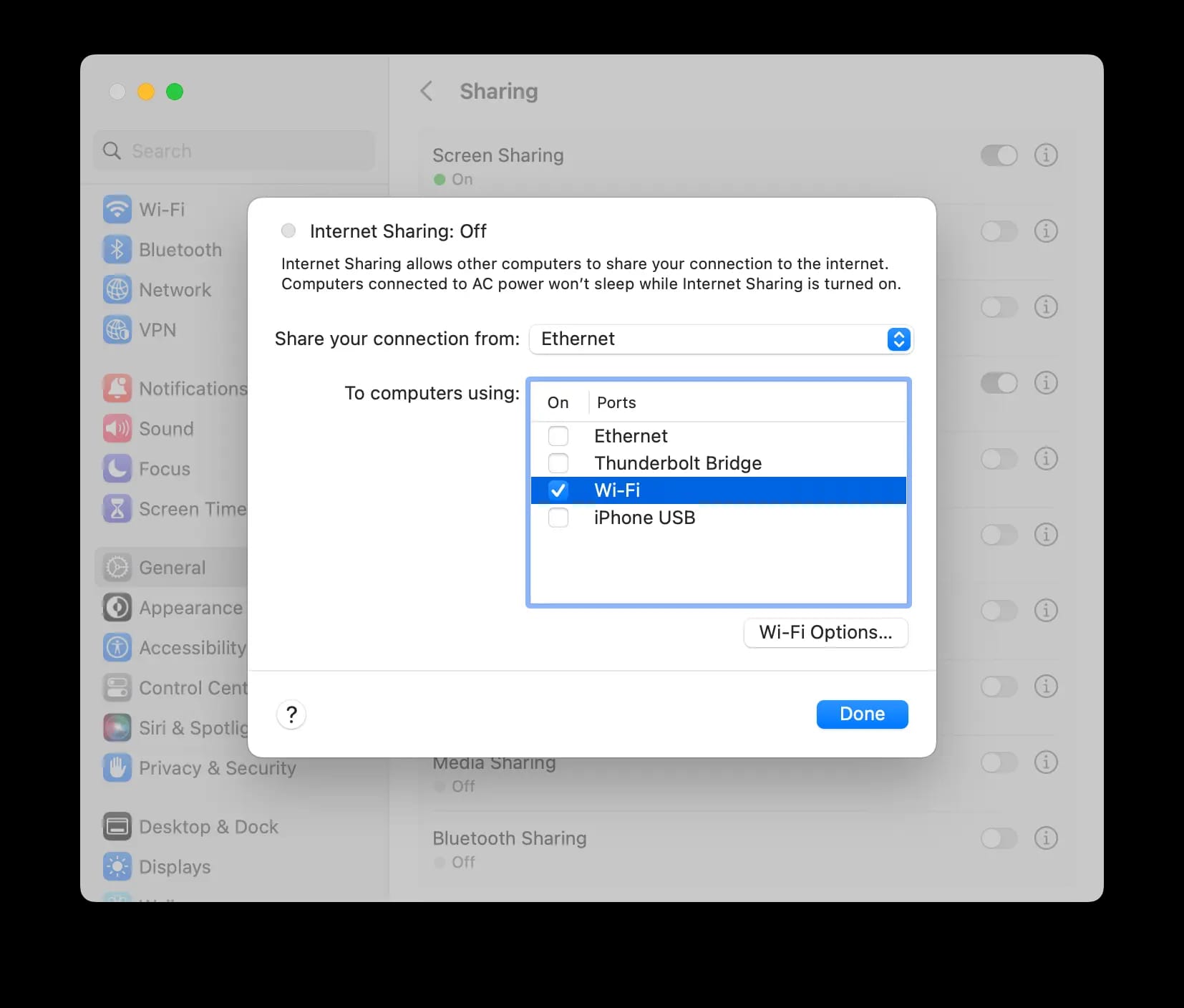Click the Notifications bell icon

(x=117, y=388)
